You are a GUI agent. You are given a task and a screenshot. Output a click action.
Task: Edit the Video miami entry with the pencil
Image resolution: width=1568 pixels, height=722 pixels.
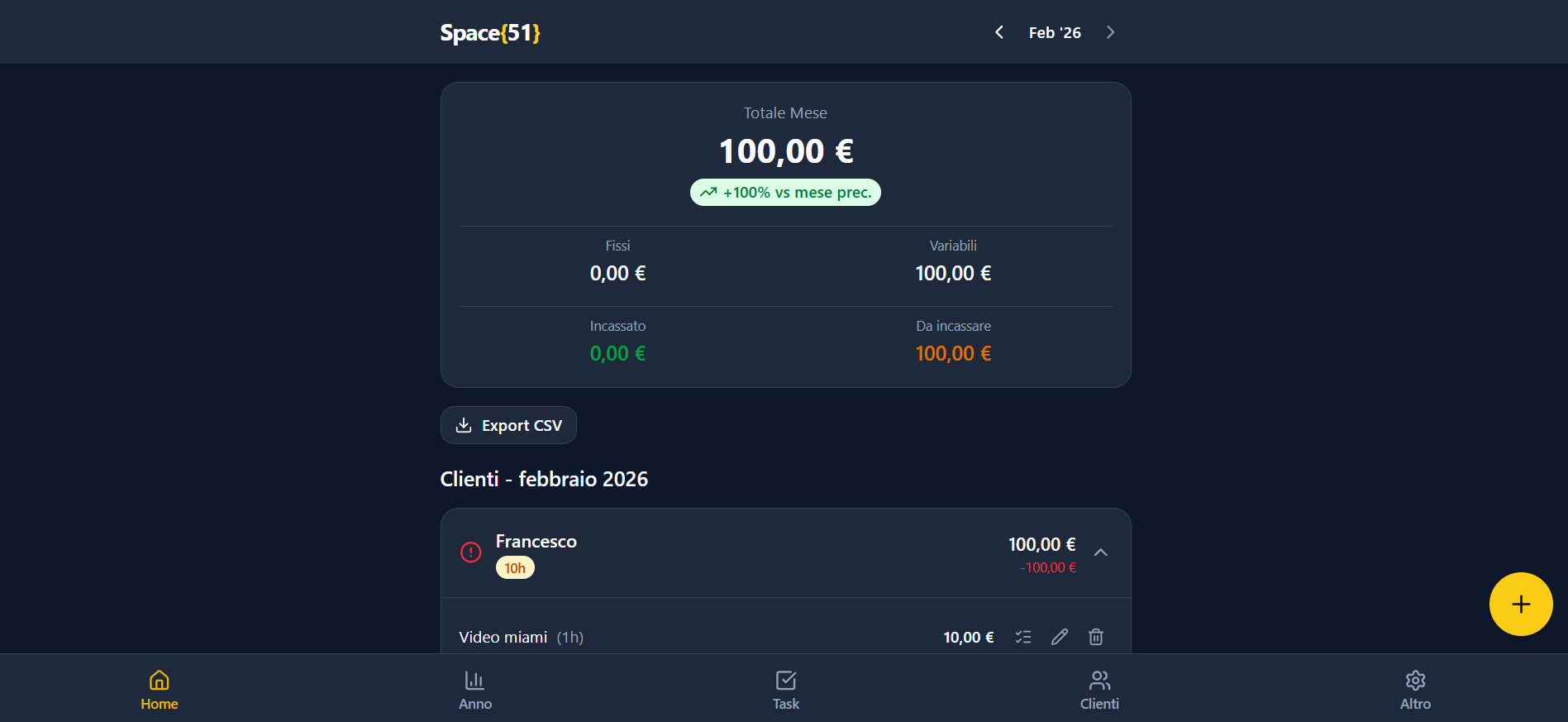[x=1060, y=637]
